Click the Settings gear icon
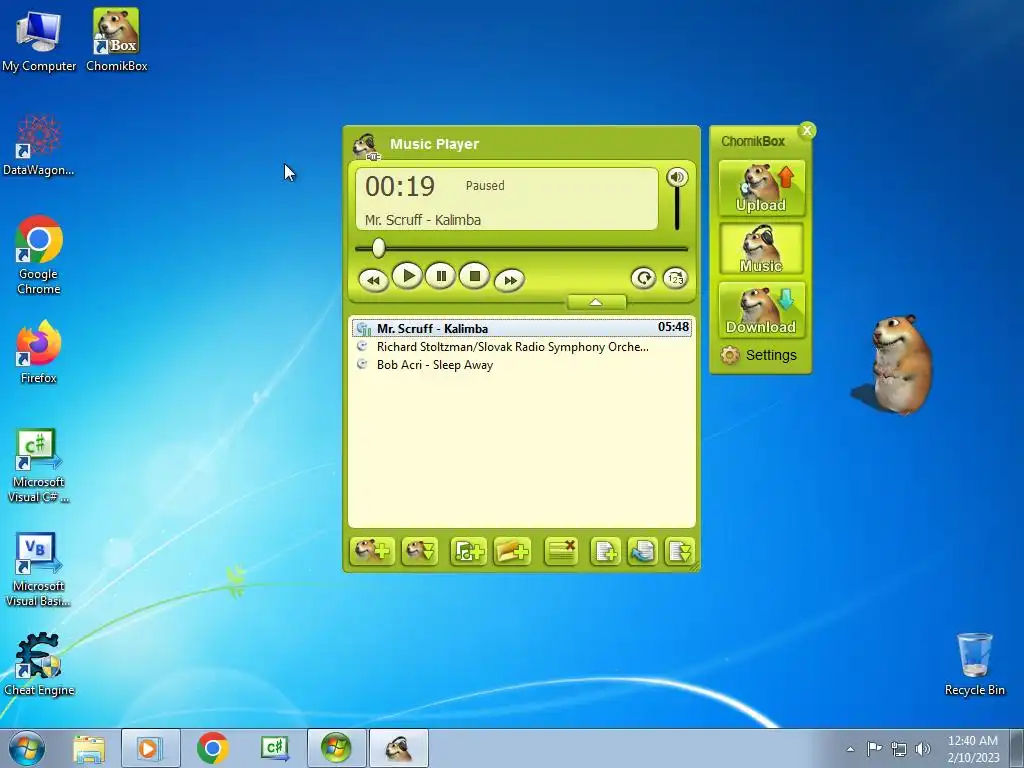 click(x=729, y=355)
